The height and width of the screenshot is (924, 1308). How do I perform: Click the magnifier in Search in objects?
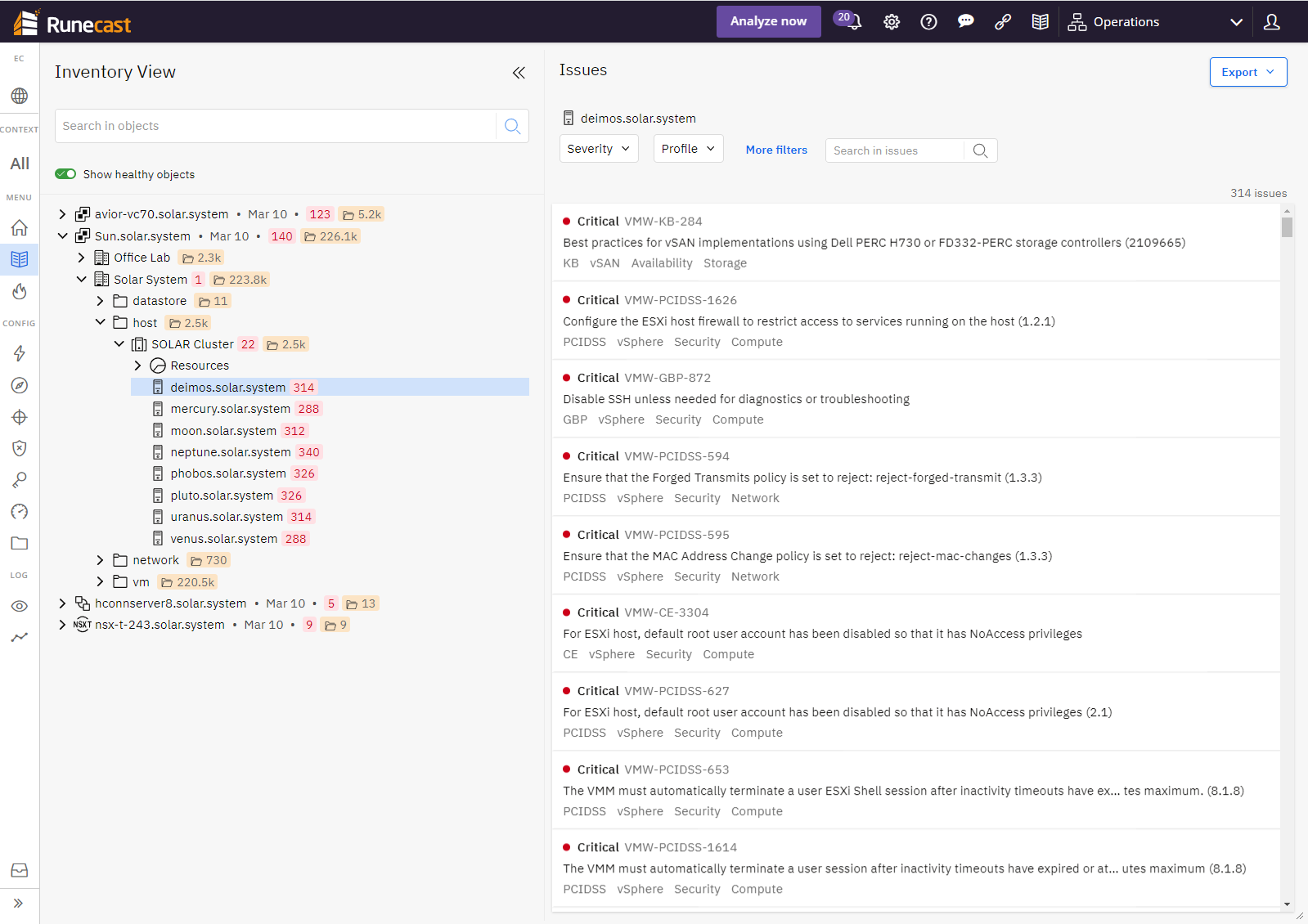pyautogui.click(x=512, y=126)
